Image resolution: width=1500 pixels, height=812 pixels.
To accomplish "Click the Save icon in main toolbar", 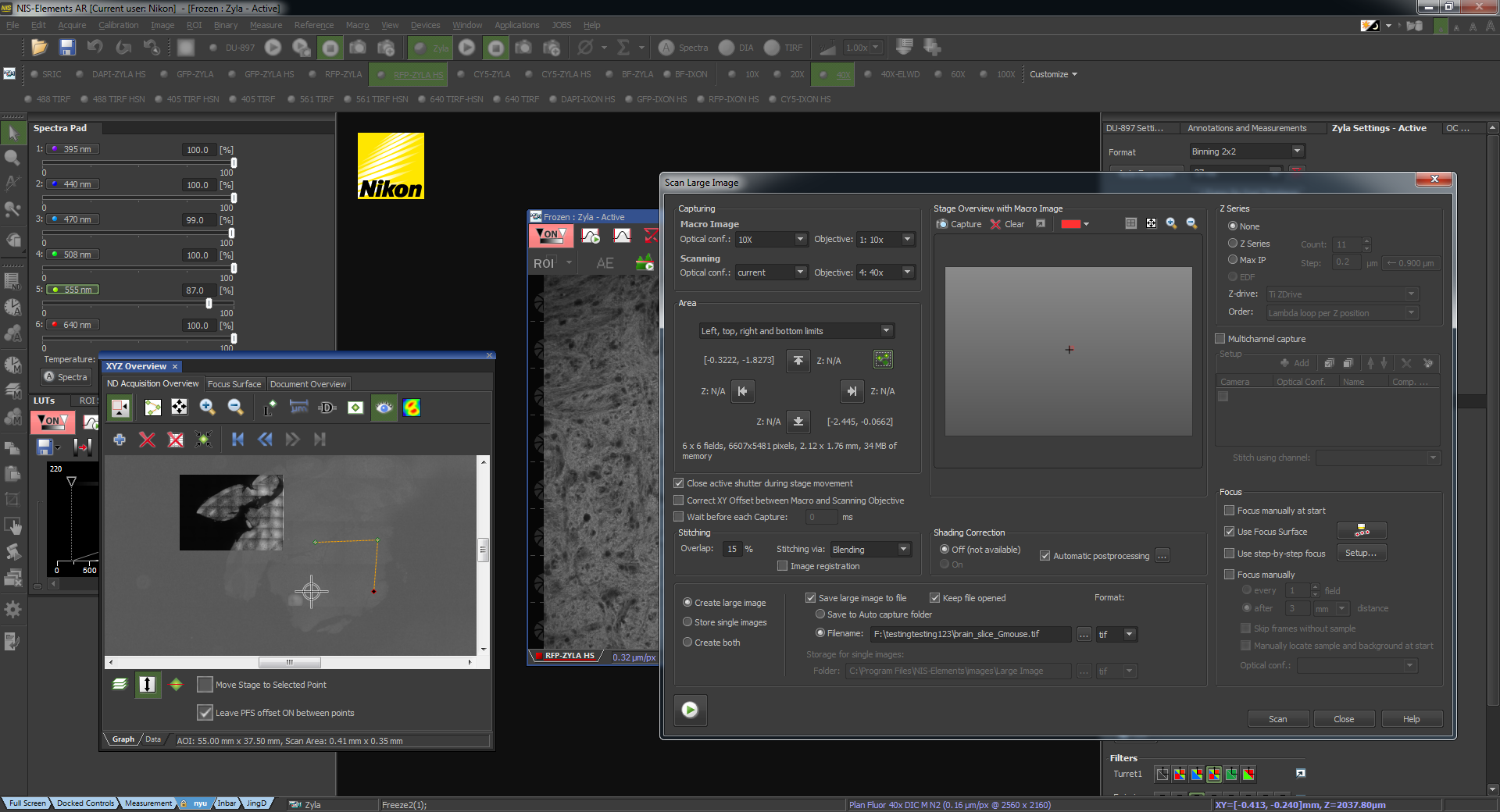I will click(67, 48).
